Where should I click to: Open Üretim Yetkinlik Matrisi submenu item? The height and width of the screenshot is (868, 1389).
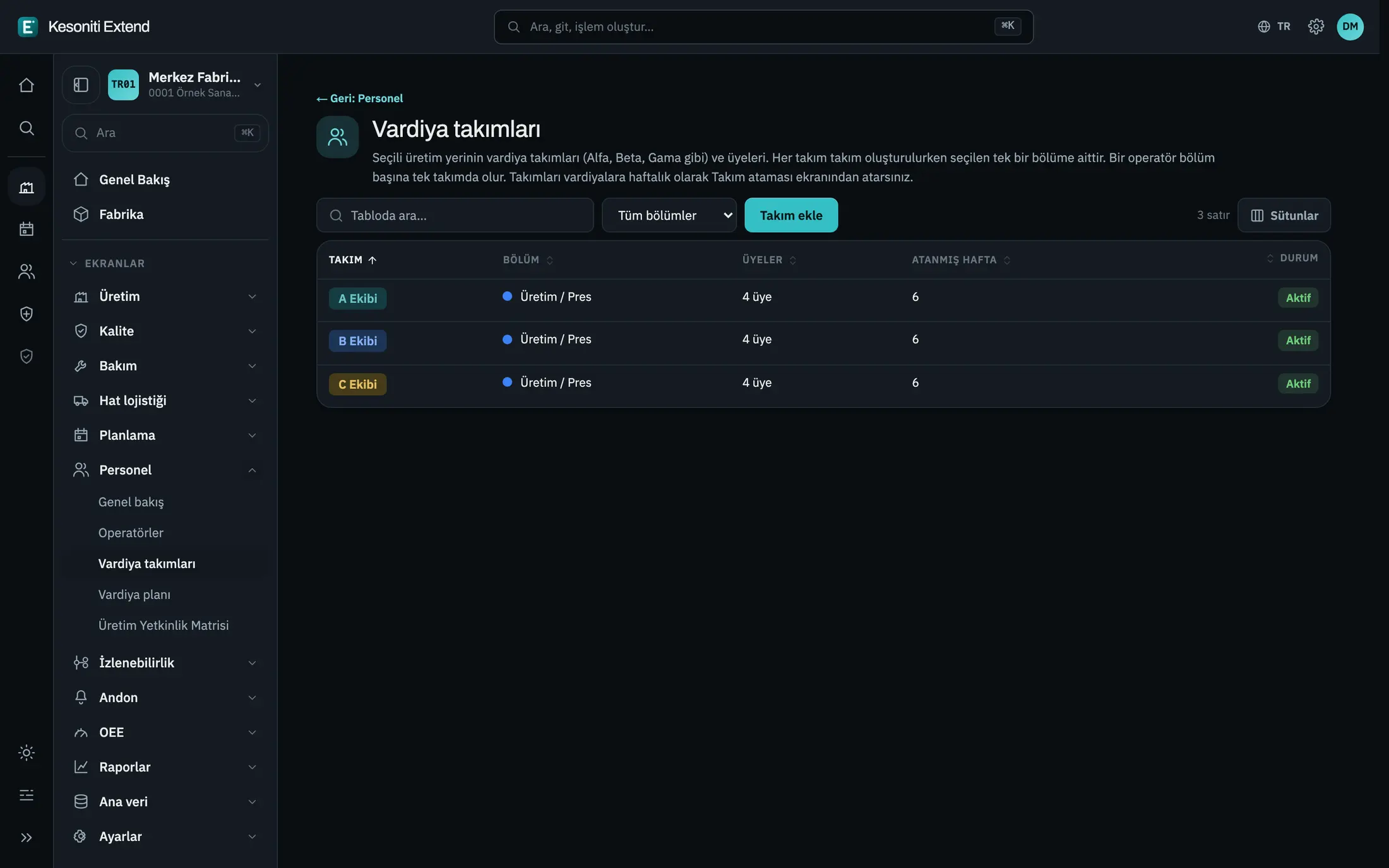tap(164, 625)
